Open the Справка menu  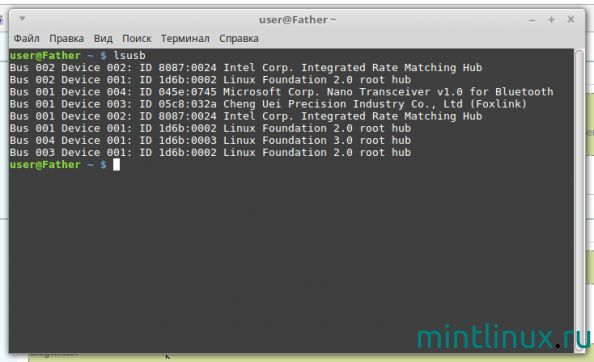(x=239, y=39)
